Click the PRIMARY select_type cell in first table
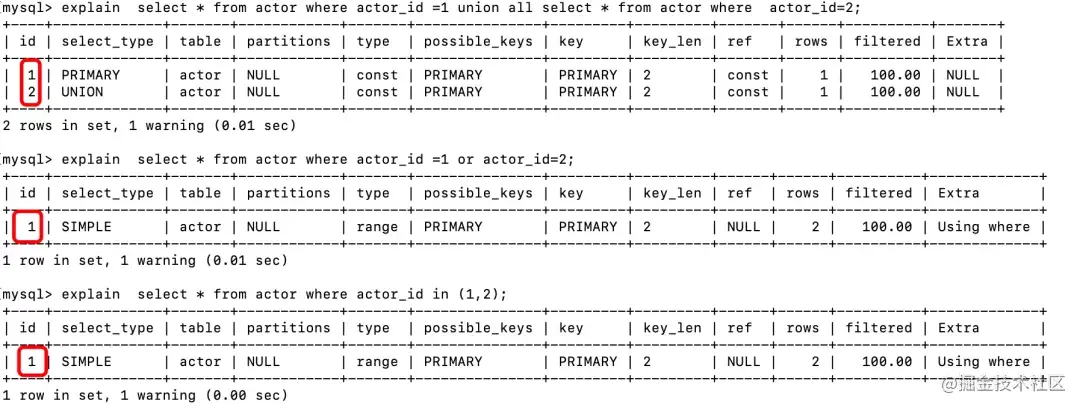 [x=90, y=75]
